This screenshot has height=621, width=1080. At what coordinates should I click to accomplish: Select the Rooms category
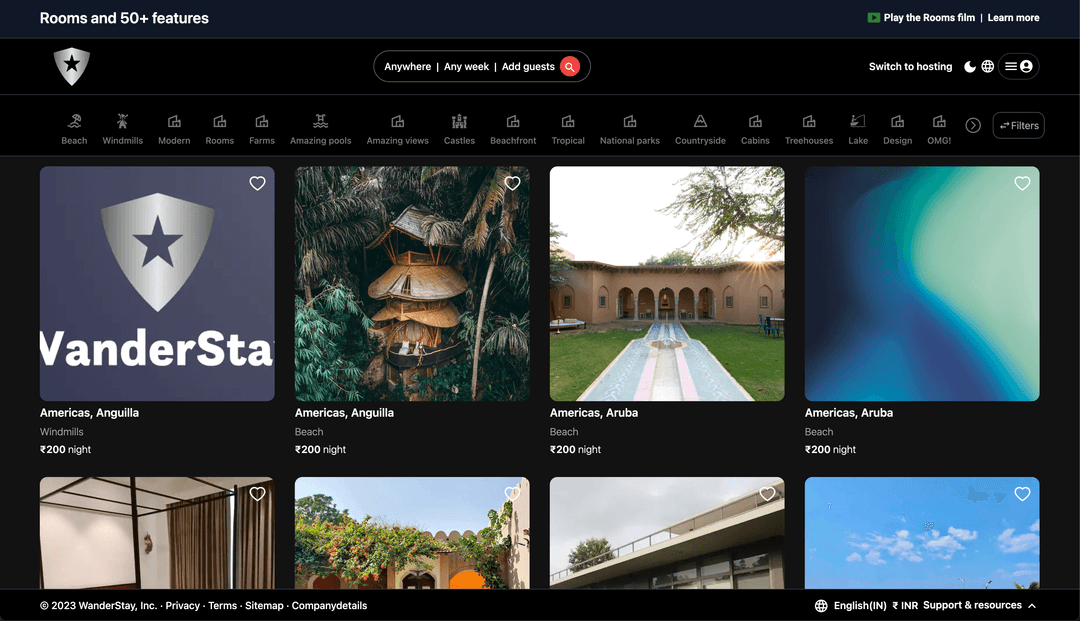point(220,129)
